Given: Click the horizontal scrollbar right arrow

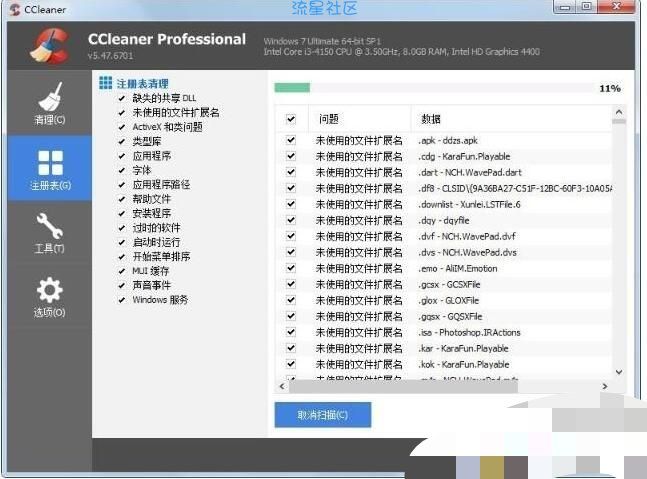Looking at the screenshot, I should pyautogui.click(x=604, y=387).
